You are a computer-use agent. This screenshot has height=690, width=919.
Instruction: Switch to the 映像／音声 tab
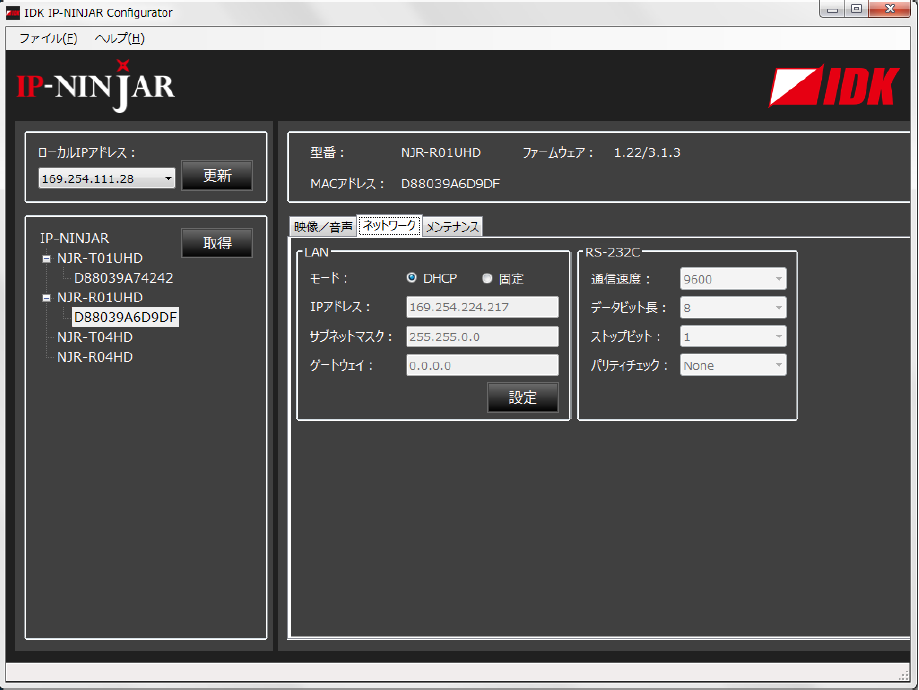click(323, 227)
